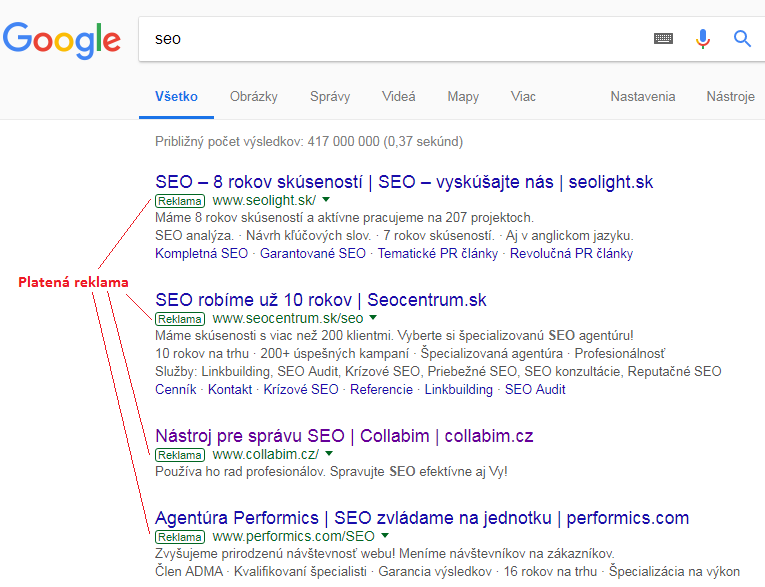765x587 pixels.
Task: Start voice search with the microphone icon
Action: pos(703,39)
